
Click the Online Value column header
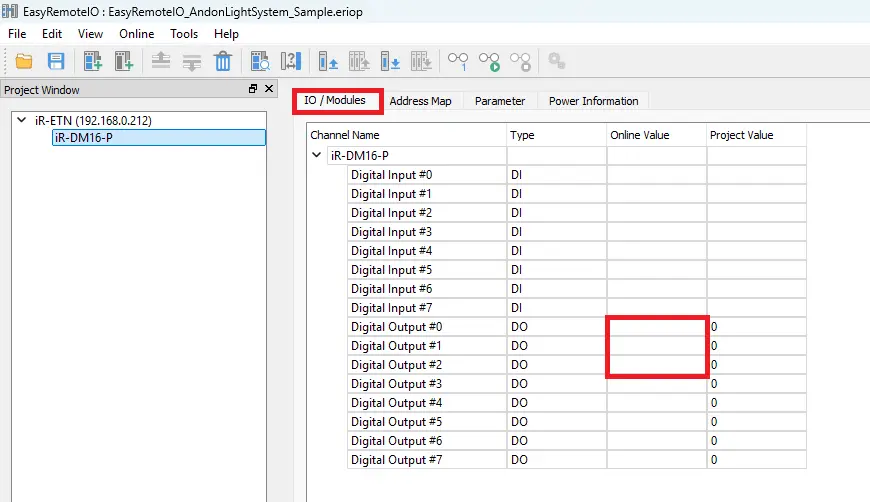(x=656, y=135)
